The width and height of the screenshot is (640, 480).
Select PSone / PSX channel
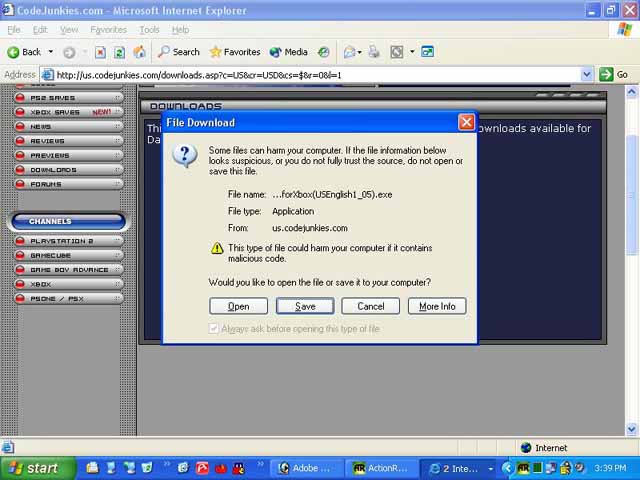pos(69,298)
